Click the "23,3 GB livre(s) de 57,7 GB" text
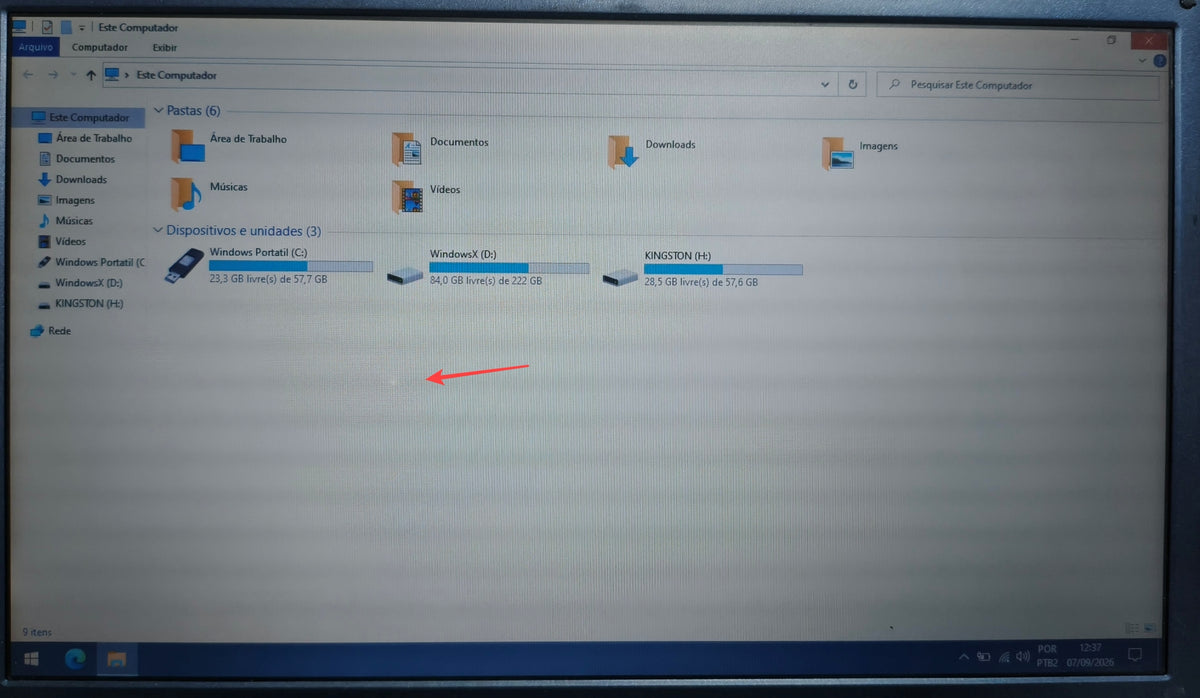 268,279
